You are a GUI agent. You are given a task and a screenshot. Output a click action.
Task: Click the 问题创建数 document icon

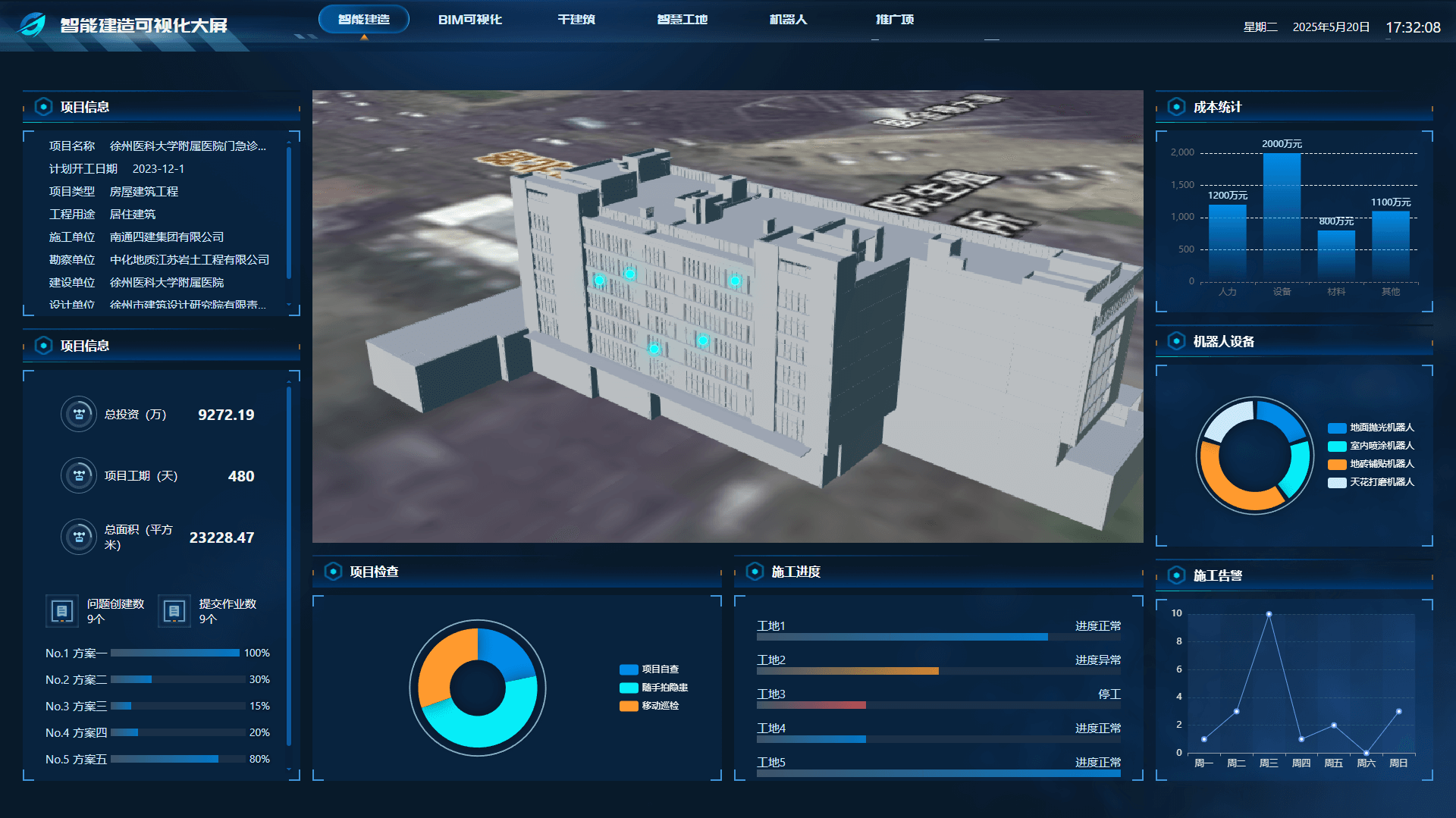point(62,611)
